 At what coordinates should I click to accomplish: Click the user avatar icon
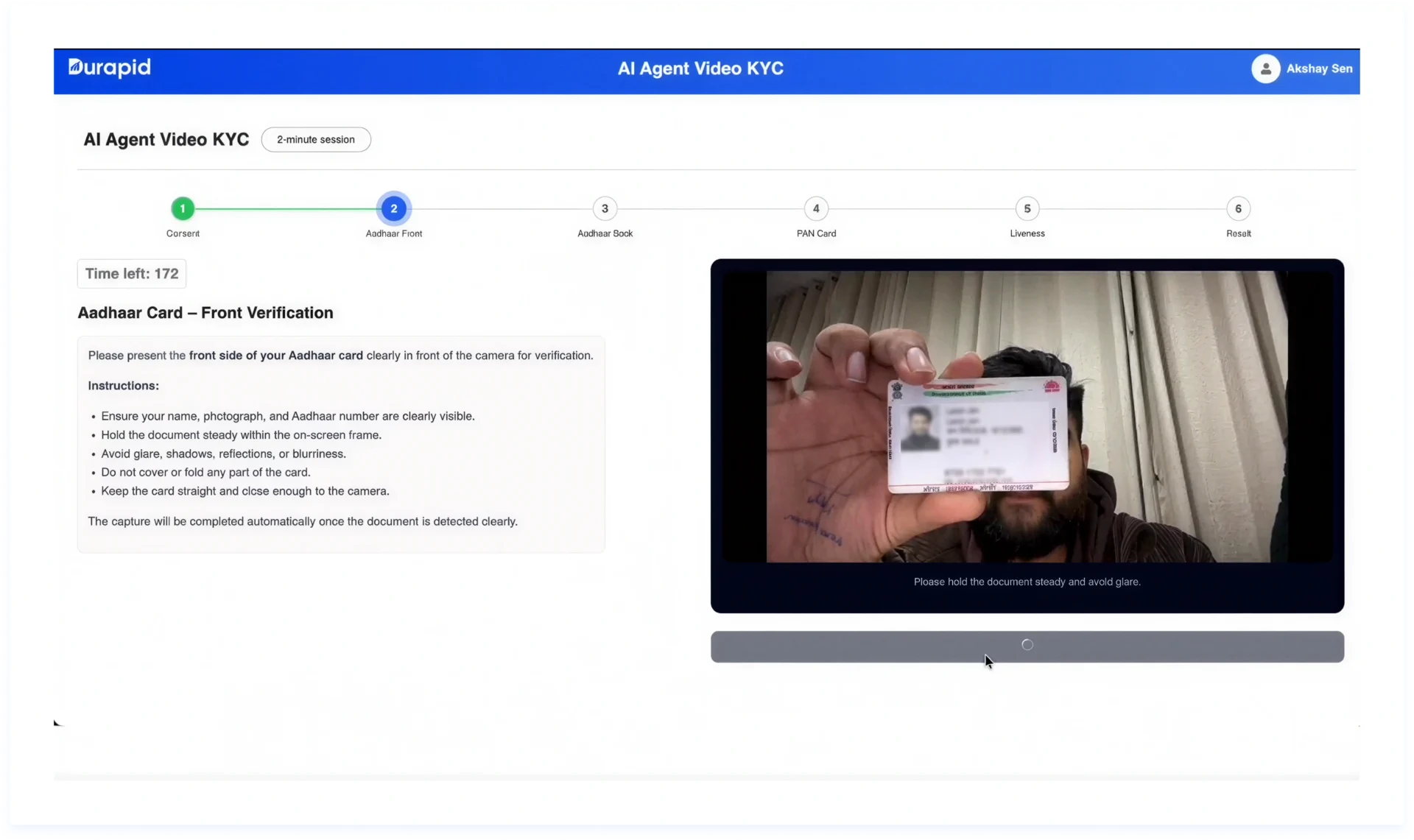[1265, 68]
